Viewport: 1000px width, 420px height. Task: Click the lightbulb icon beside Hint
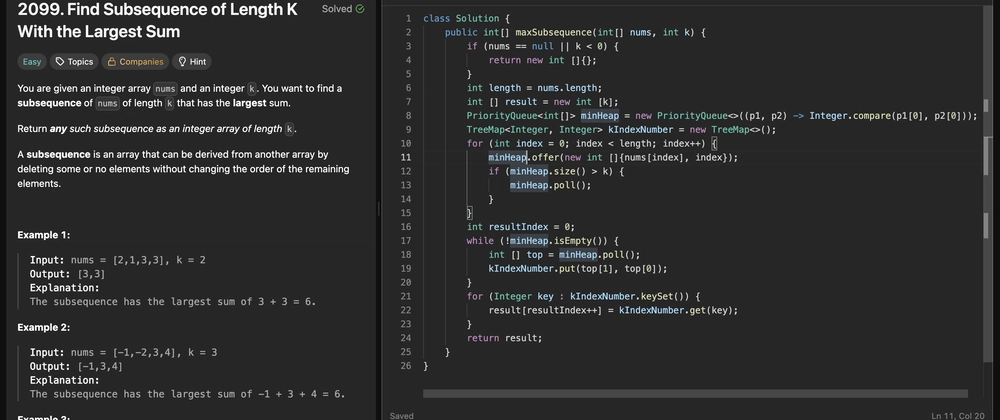click(x=182, y=62)
